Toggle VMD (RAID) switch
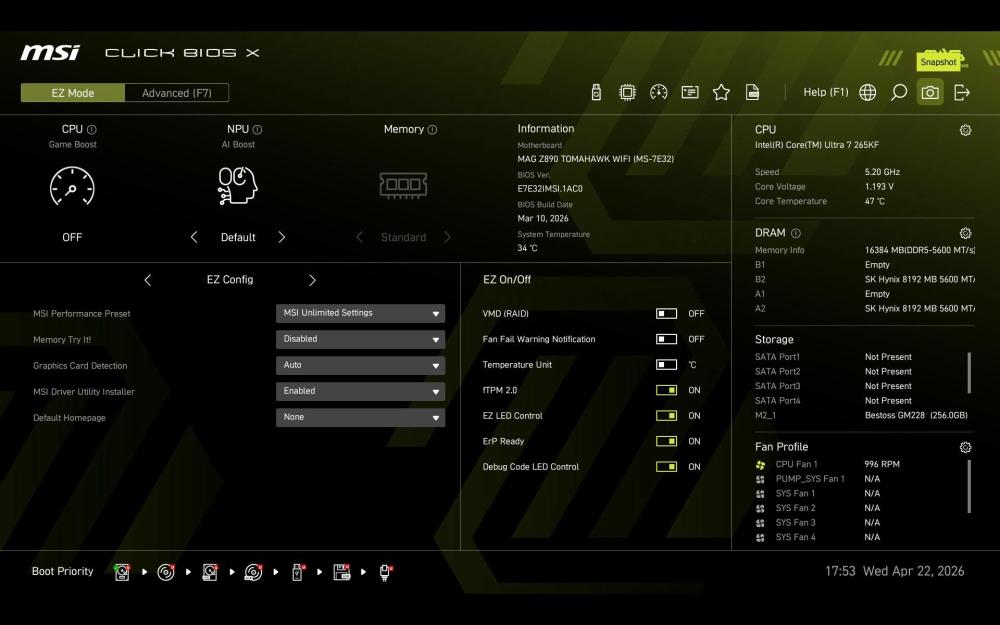 coord(666,314)
